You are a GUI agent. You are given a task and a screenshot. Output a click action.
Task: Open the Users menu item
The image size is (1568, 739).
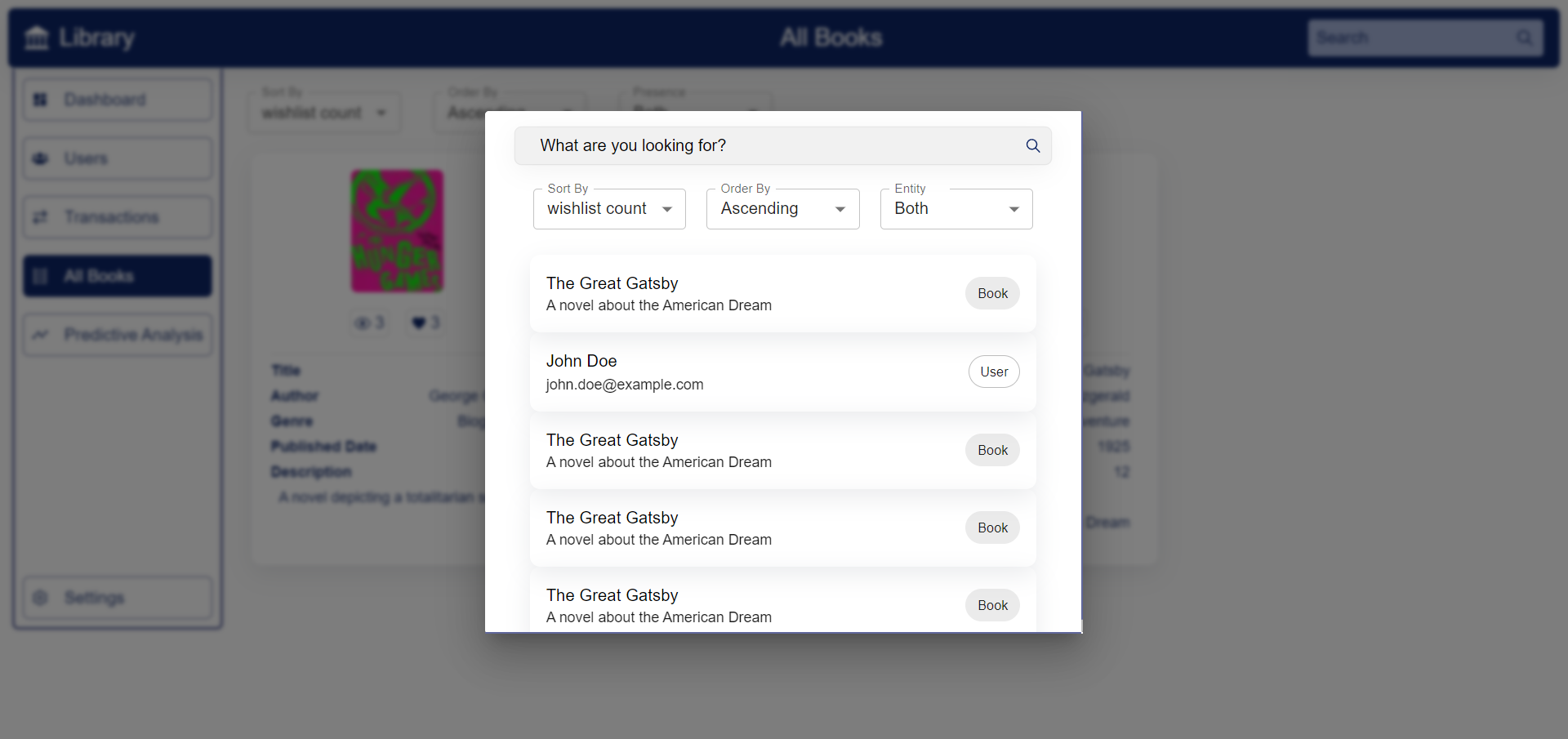(x=118, y=158)
